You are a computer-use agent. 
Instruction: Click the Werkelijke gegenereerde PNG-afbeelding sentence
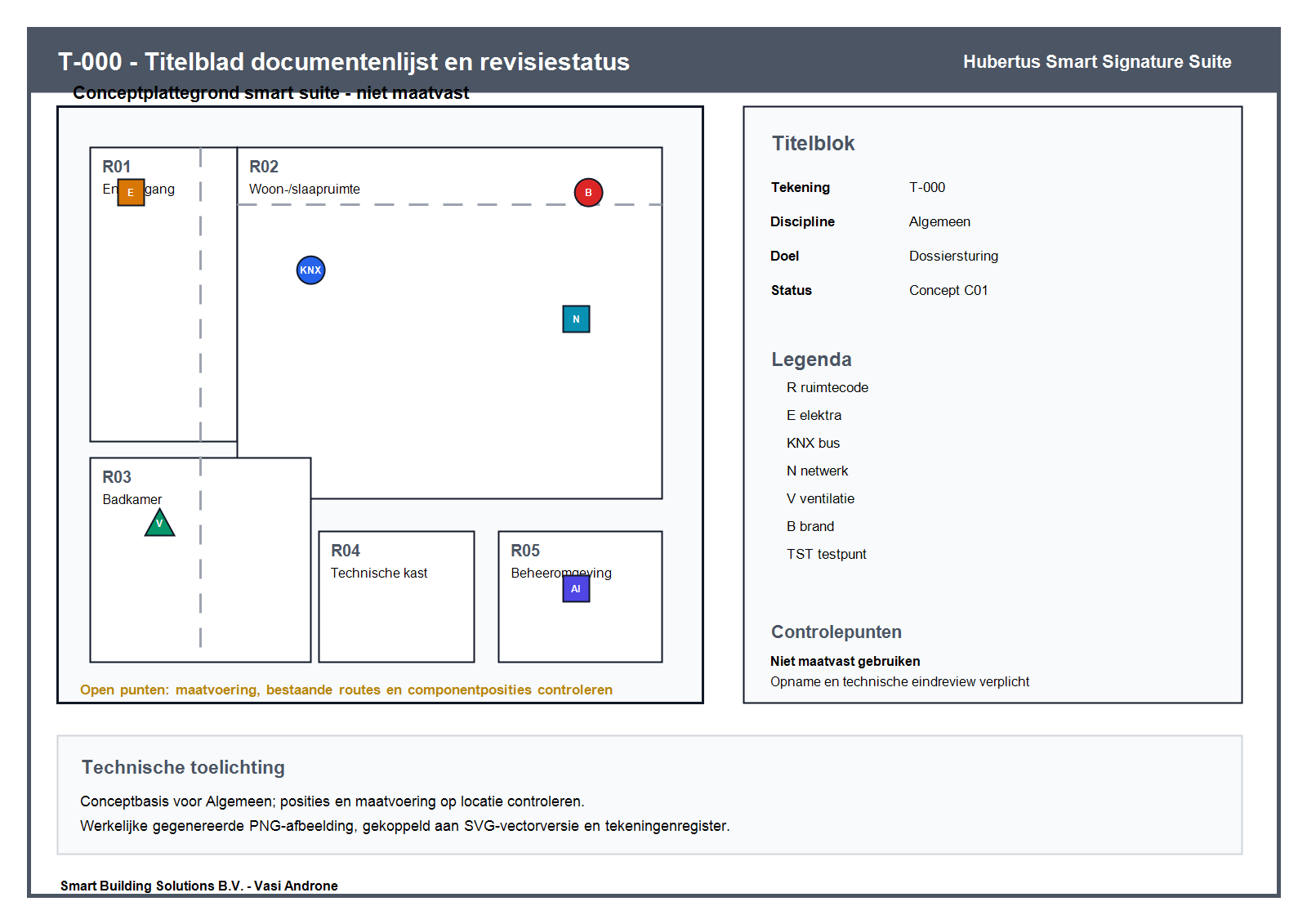pos(405,826)
